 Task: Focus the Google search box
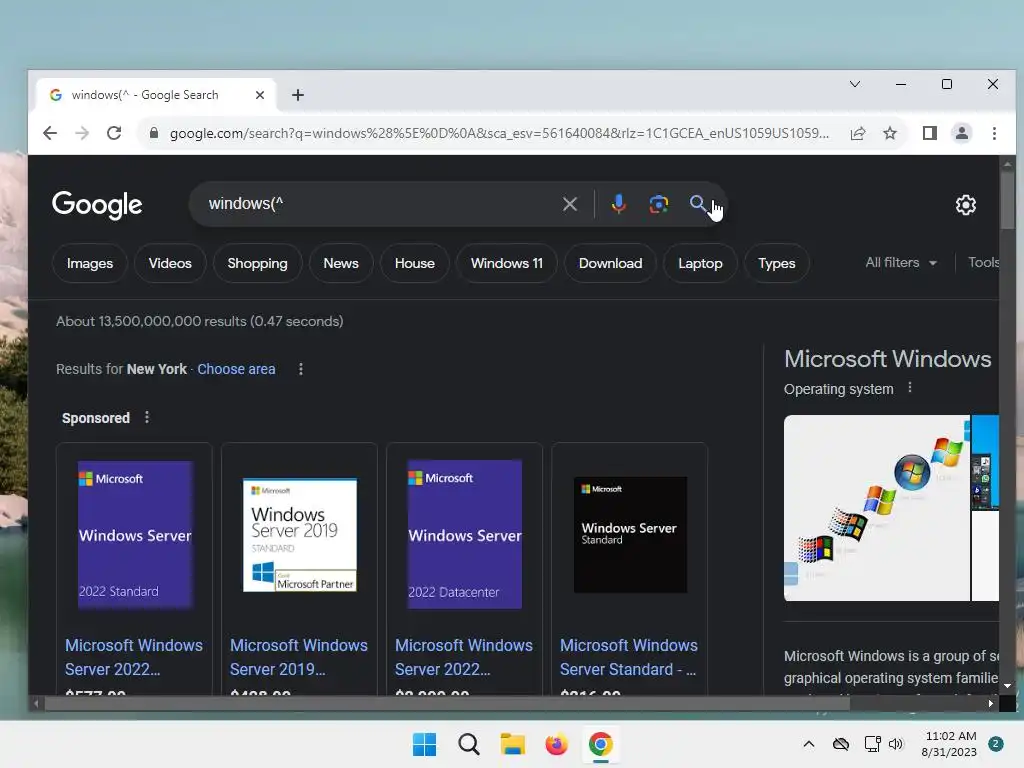(379, 204)
